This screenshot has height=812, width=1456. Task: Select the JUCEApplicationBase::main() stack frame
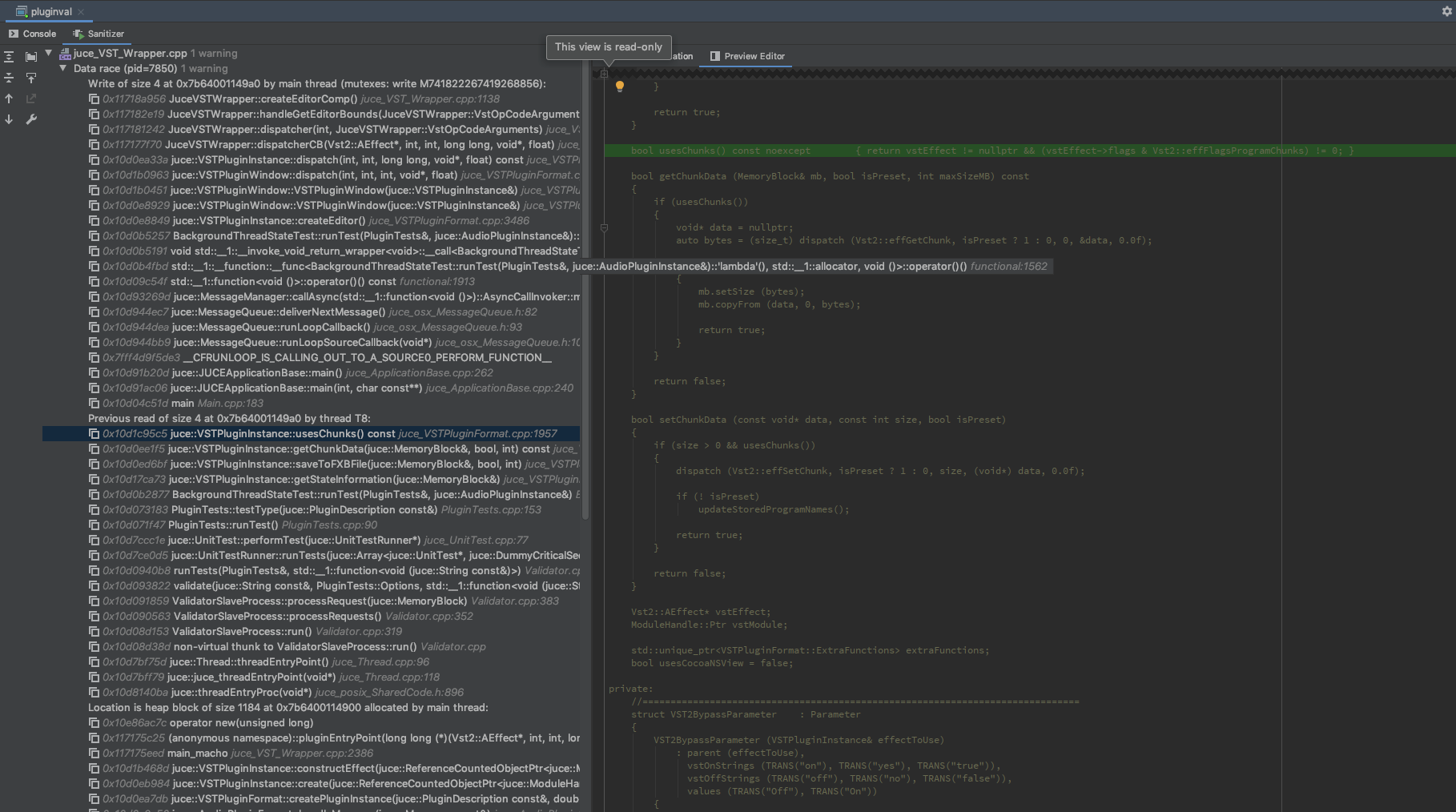256,373
